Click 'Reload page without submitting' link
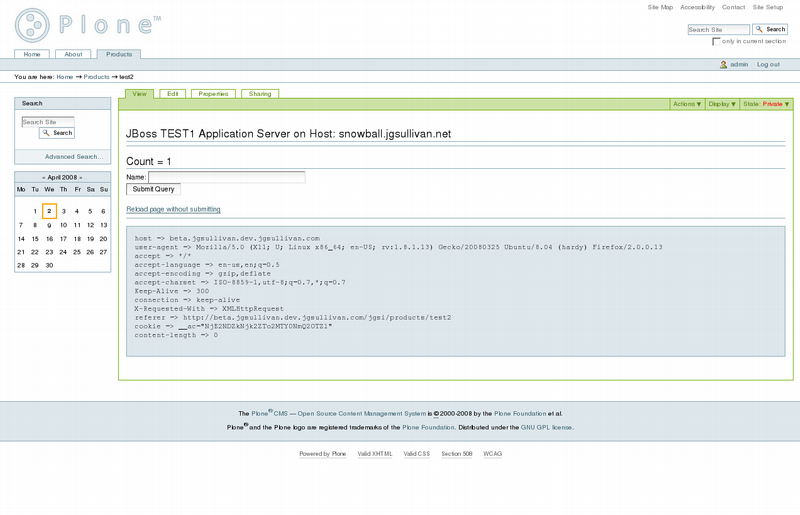Screen dimensions: 800x515 [173, 209]
